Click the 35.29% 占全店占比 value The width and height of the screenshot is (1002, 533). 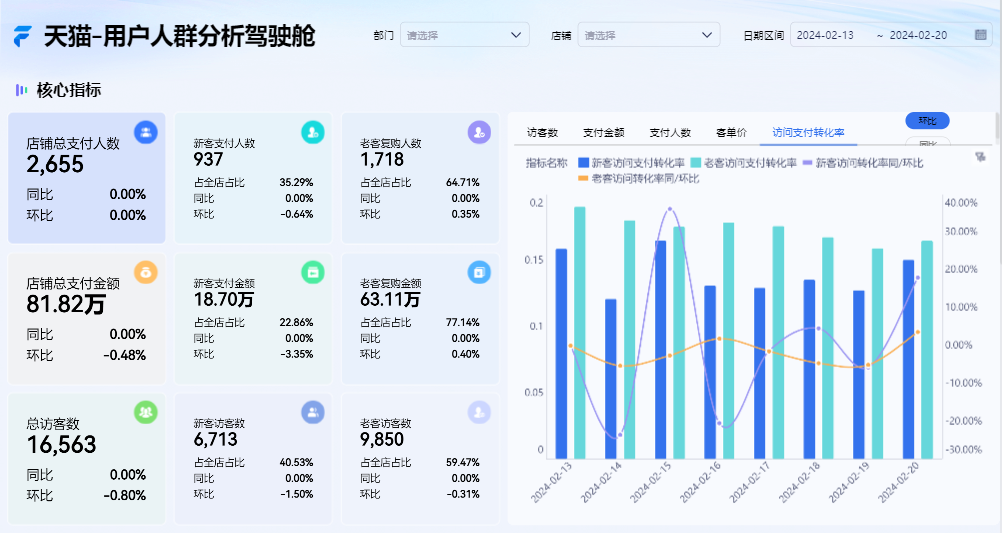(x=296, y=183)
